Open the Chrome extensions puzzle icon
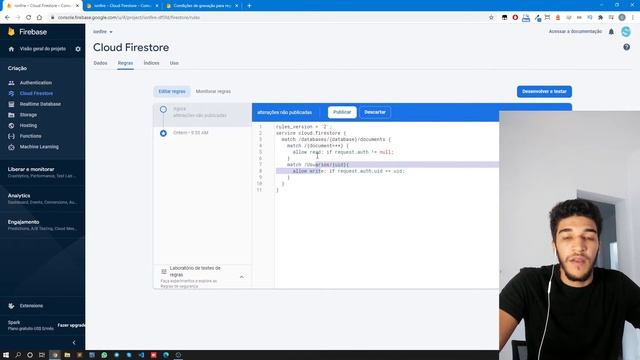This screenshot has height=360, width=640. [600, 18]
